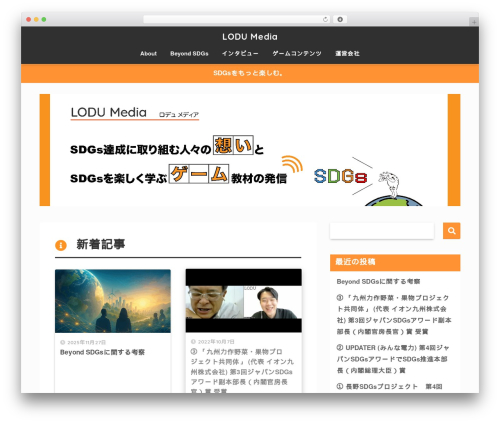Click the orange search button icon
This screenshot has height=423, width=500.
(x=451, y=231)
